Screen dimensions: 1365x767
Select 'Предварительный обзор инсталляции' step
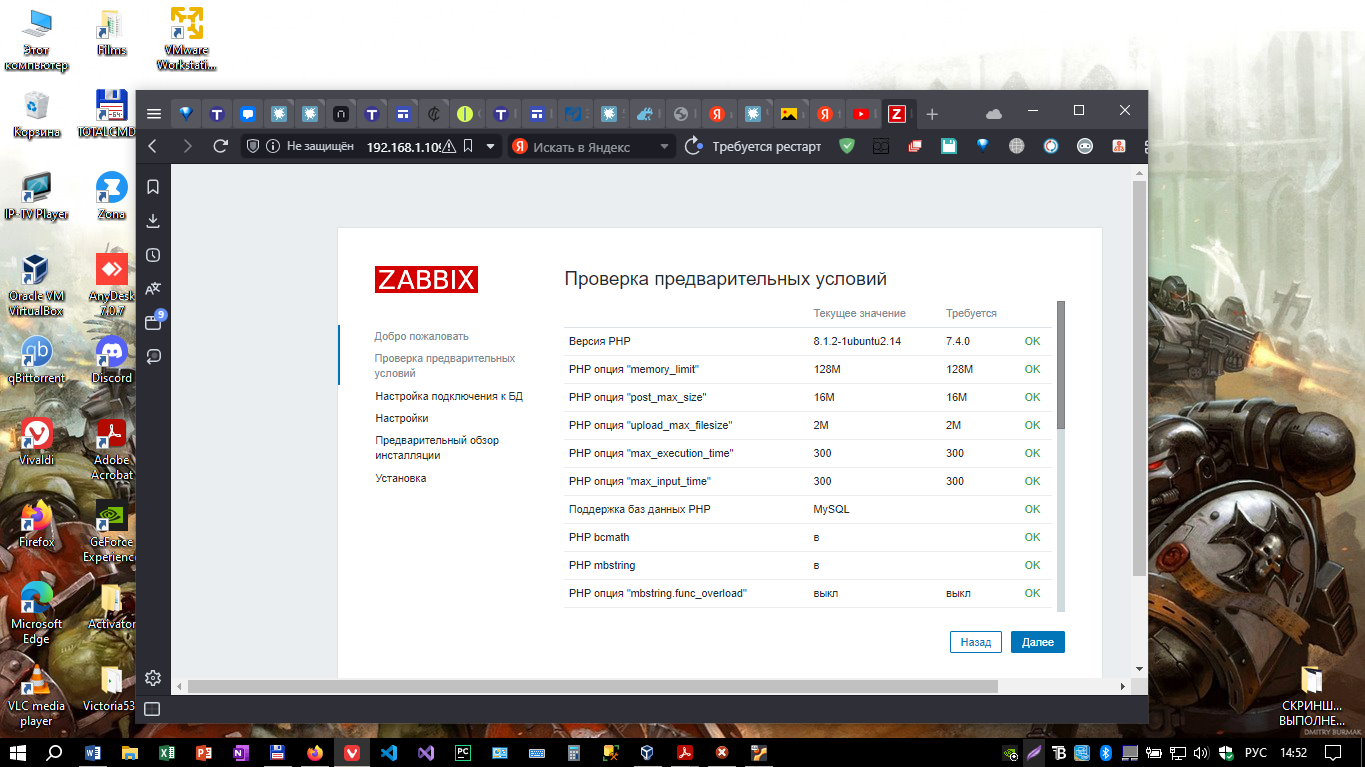click(437, 447)
